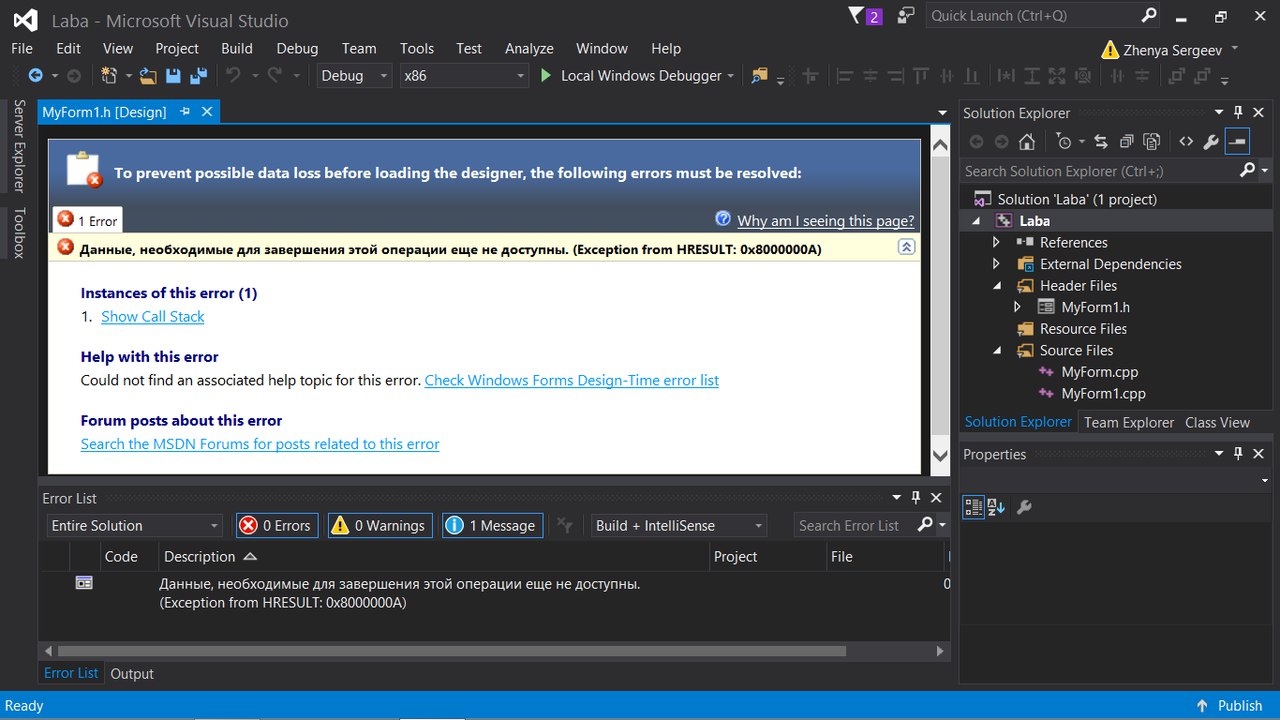Select MyForm.cpp in Solution Explorer
The image size is (1280, 720).
coord(1099,372)
